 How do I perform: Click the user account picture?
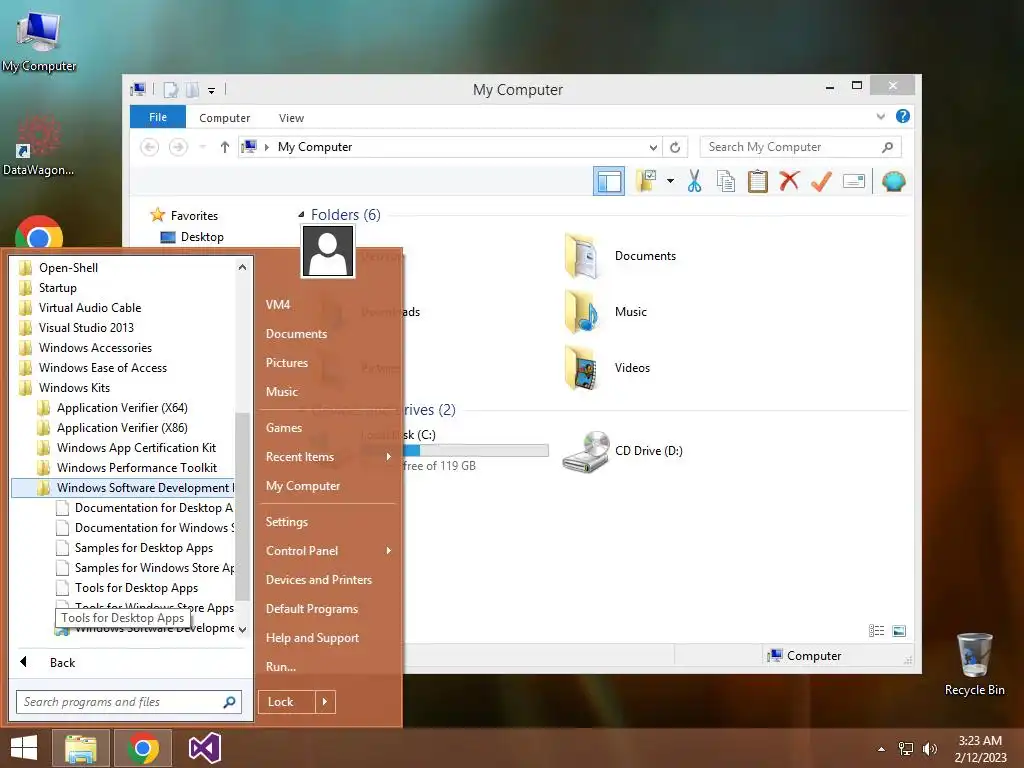tap(328, 251)
